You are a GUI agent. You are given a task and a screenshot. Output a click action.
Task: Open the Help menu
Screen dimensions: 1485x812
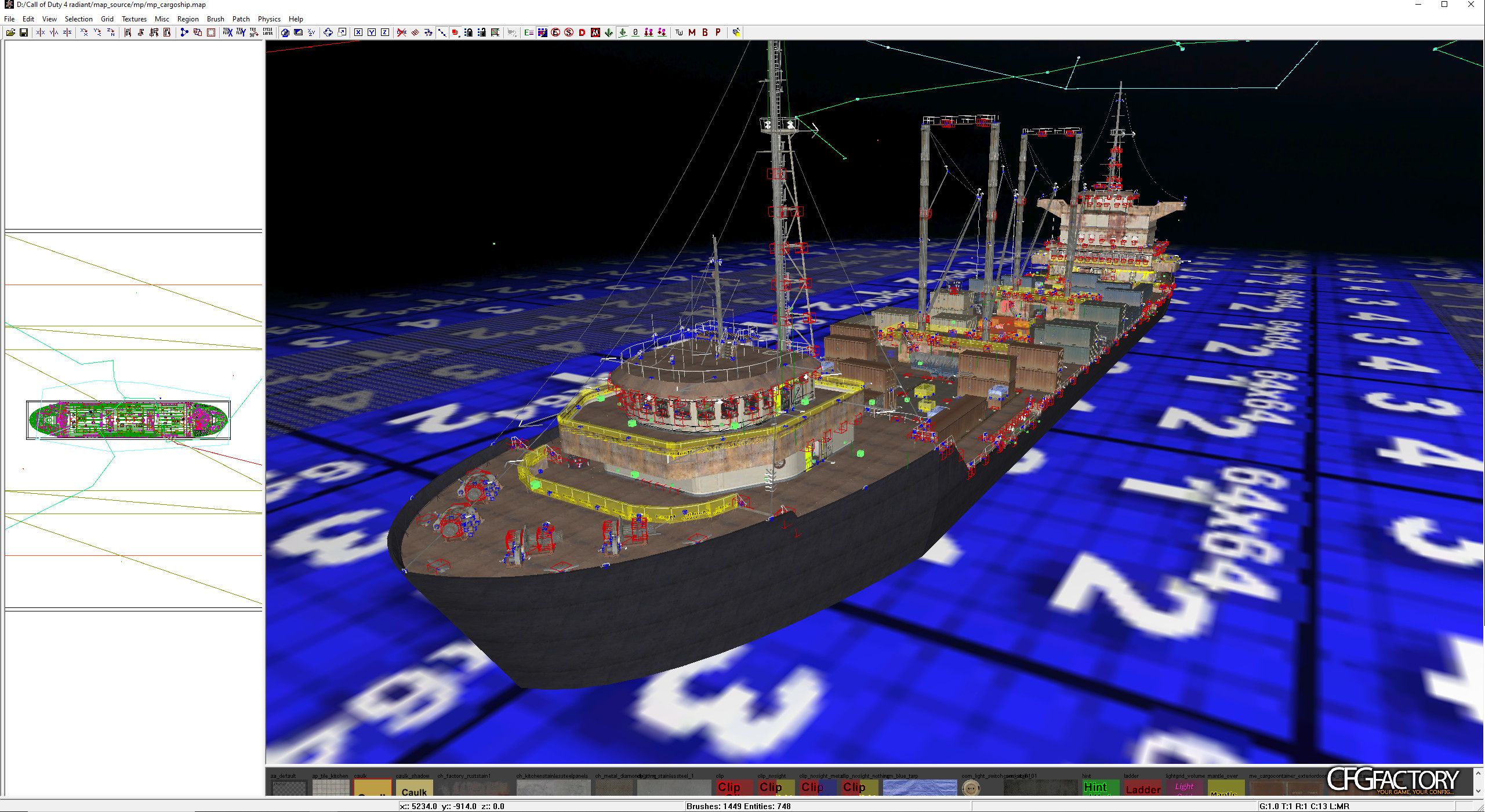(x=296, y=19)
